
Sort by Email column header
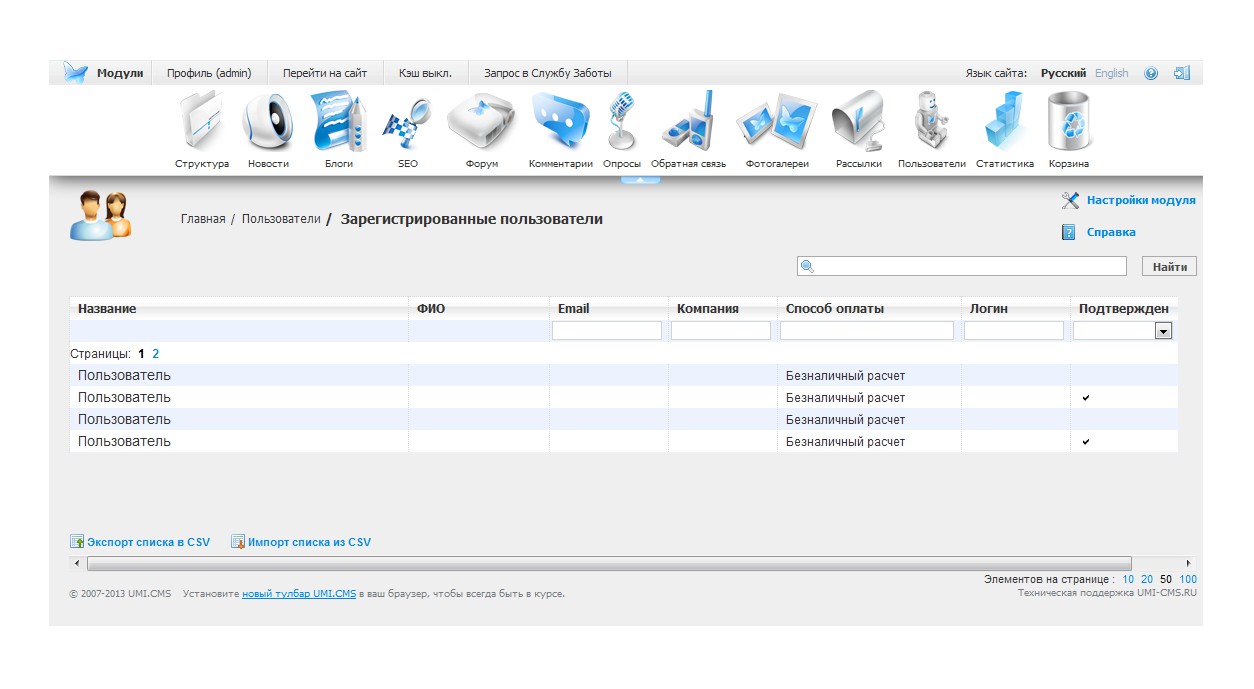coord(574,309)
